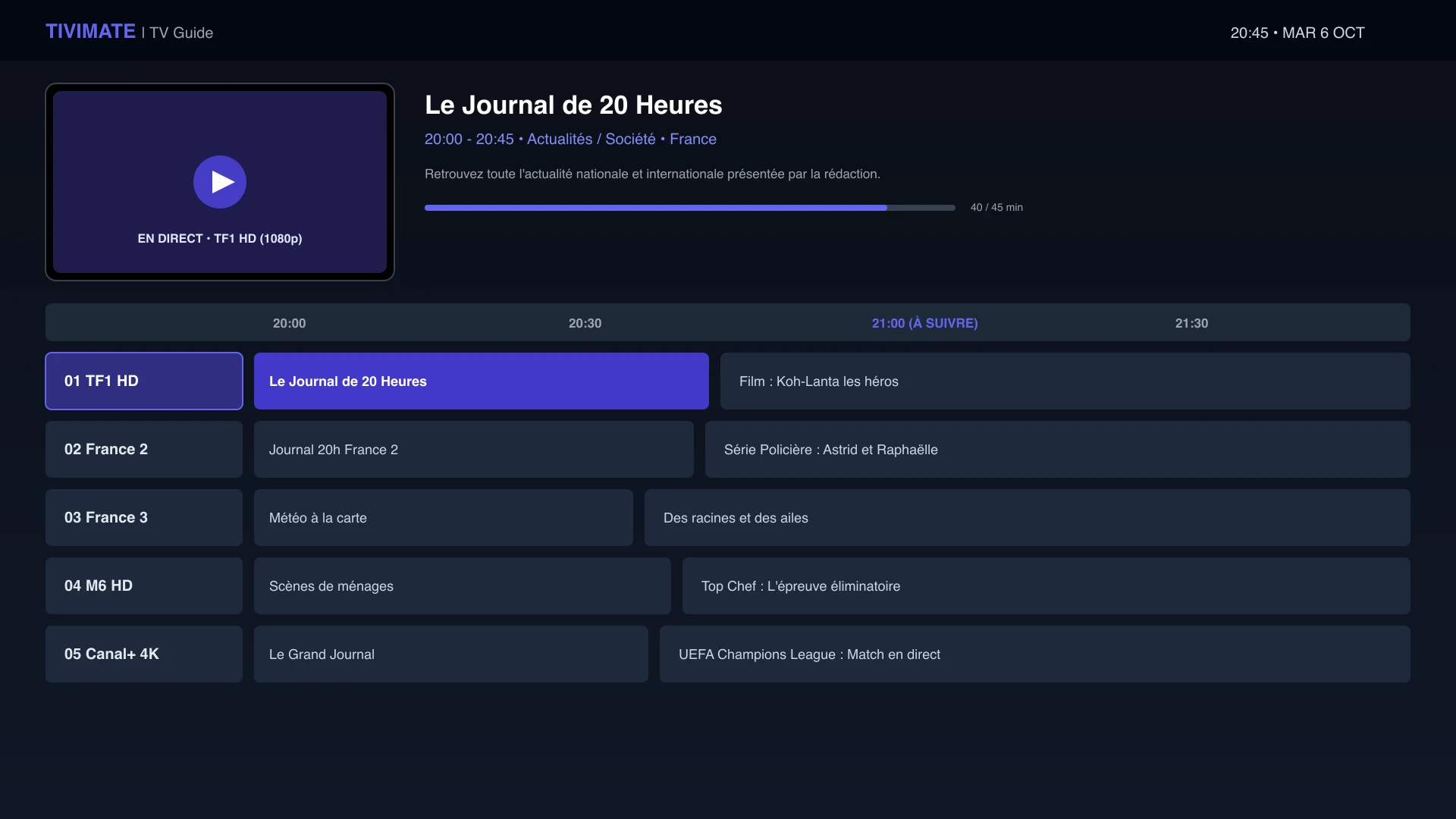Open the TIVIMATE logo in header

click(90, 32)
